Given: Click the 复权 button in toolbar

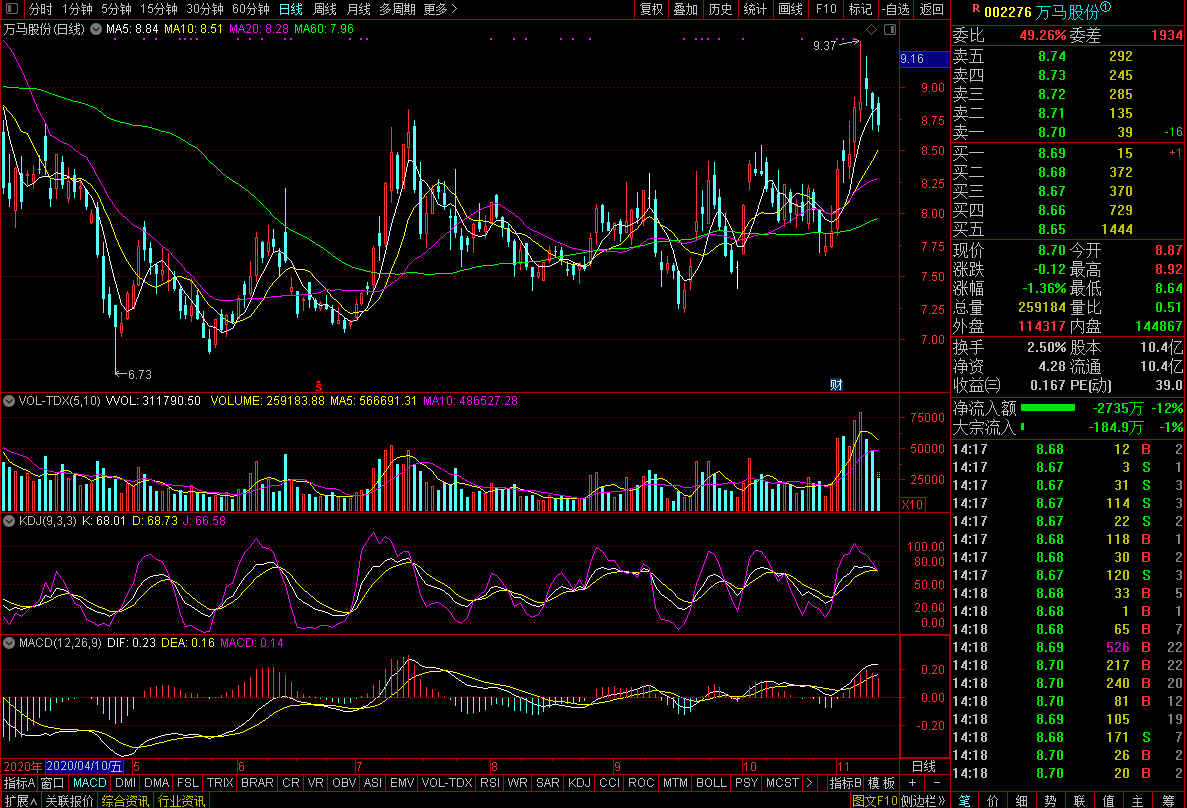Looking at the screenshot, I should coord(651,9).
